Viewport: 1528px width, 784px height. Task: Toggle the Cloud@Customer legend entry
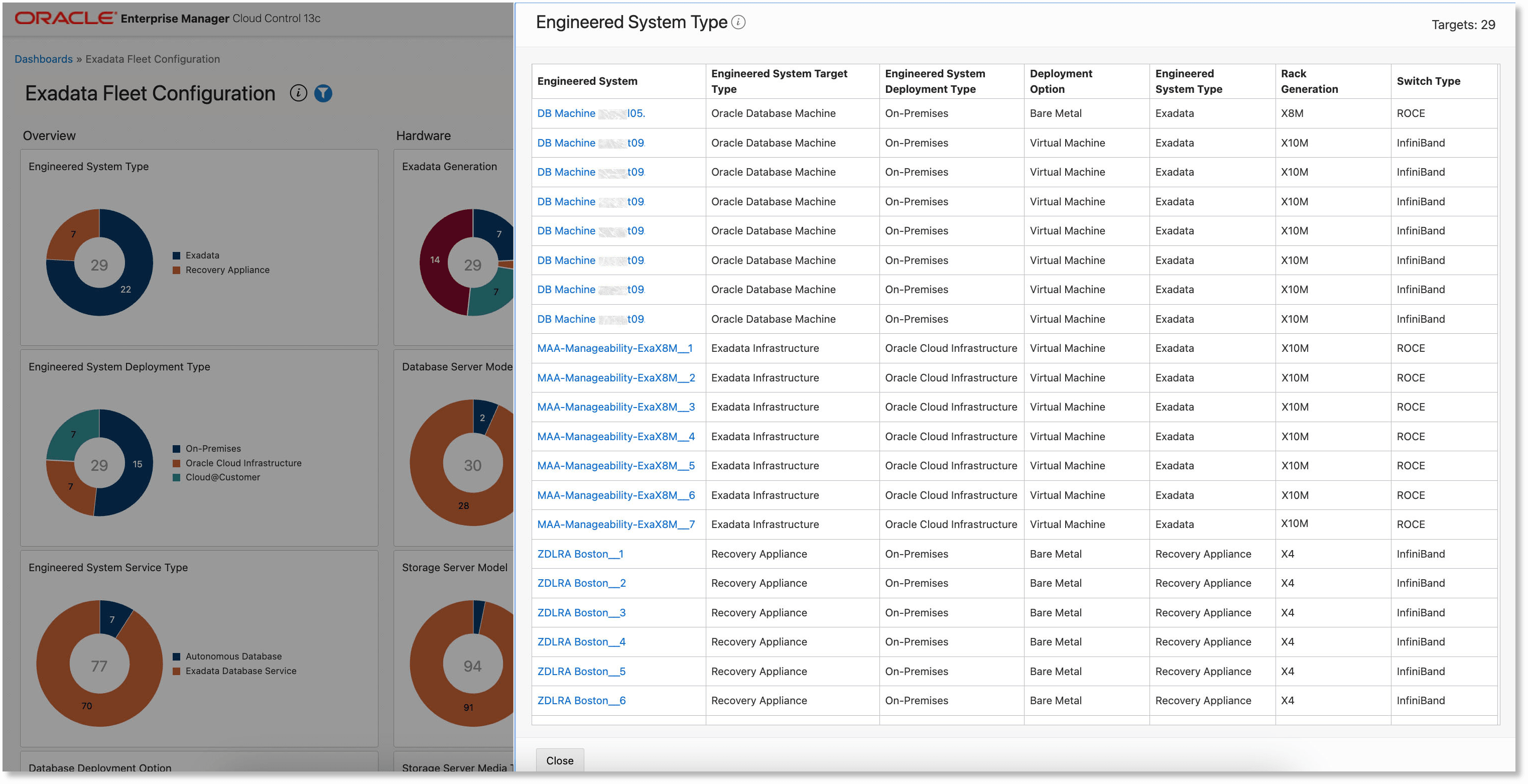(x=222, y=477)
